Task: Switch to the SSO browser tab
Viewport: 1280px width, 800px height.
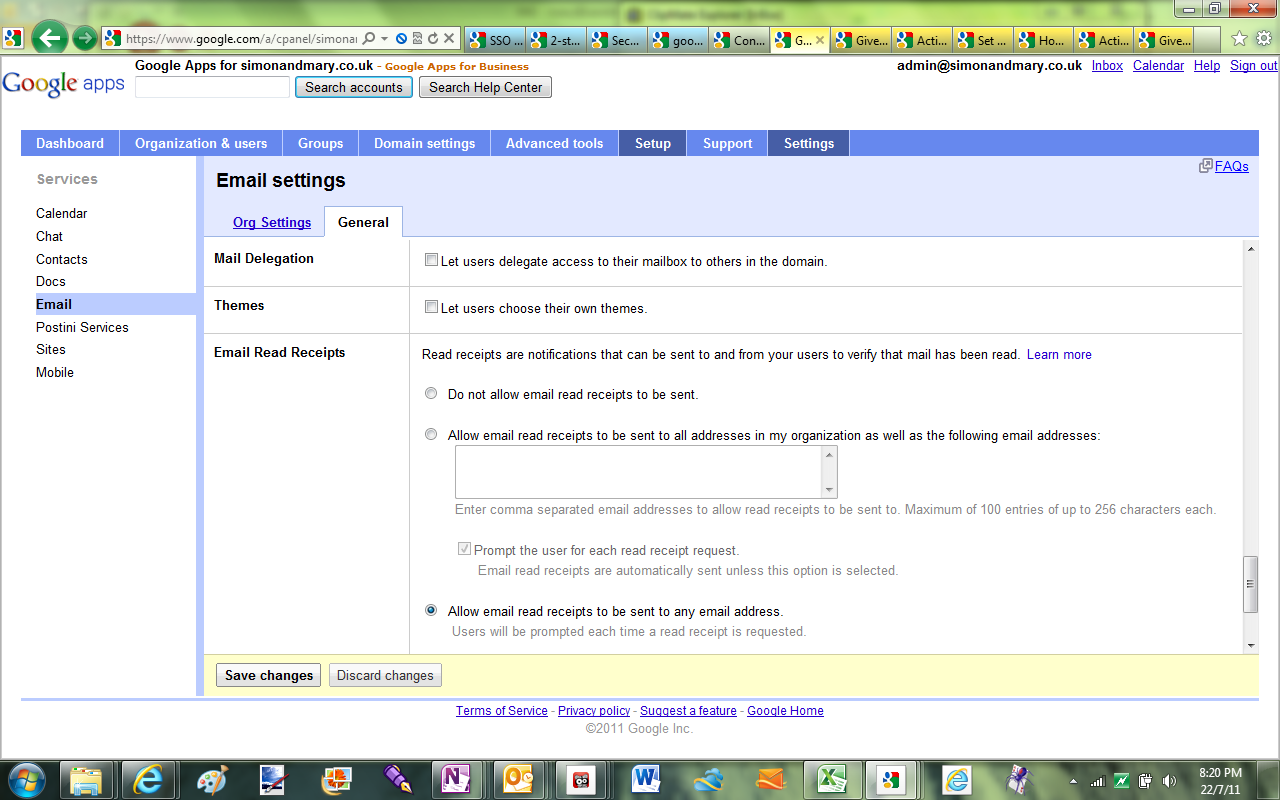Action: coord(496,40)
